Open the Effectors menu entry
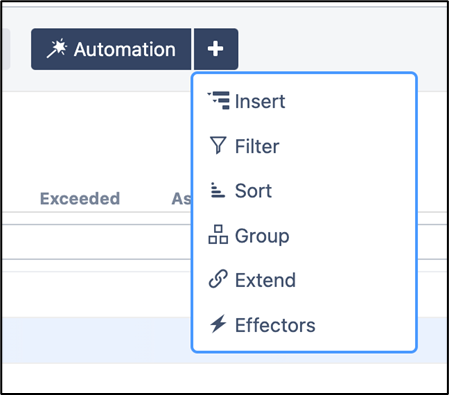This screenshot has height=395, width=449. [275, 325]
